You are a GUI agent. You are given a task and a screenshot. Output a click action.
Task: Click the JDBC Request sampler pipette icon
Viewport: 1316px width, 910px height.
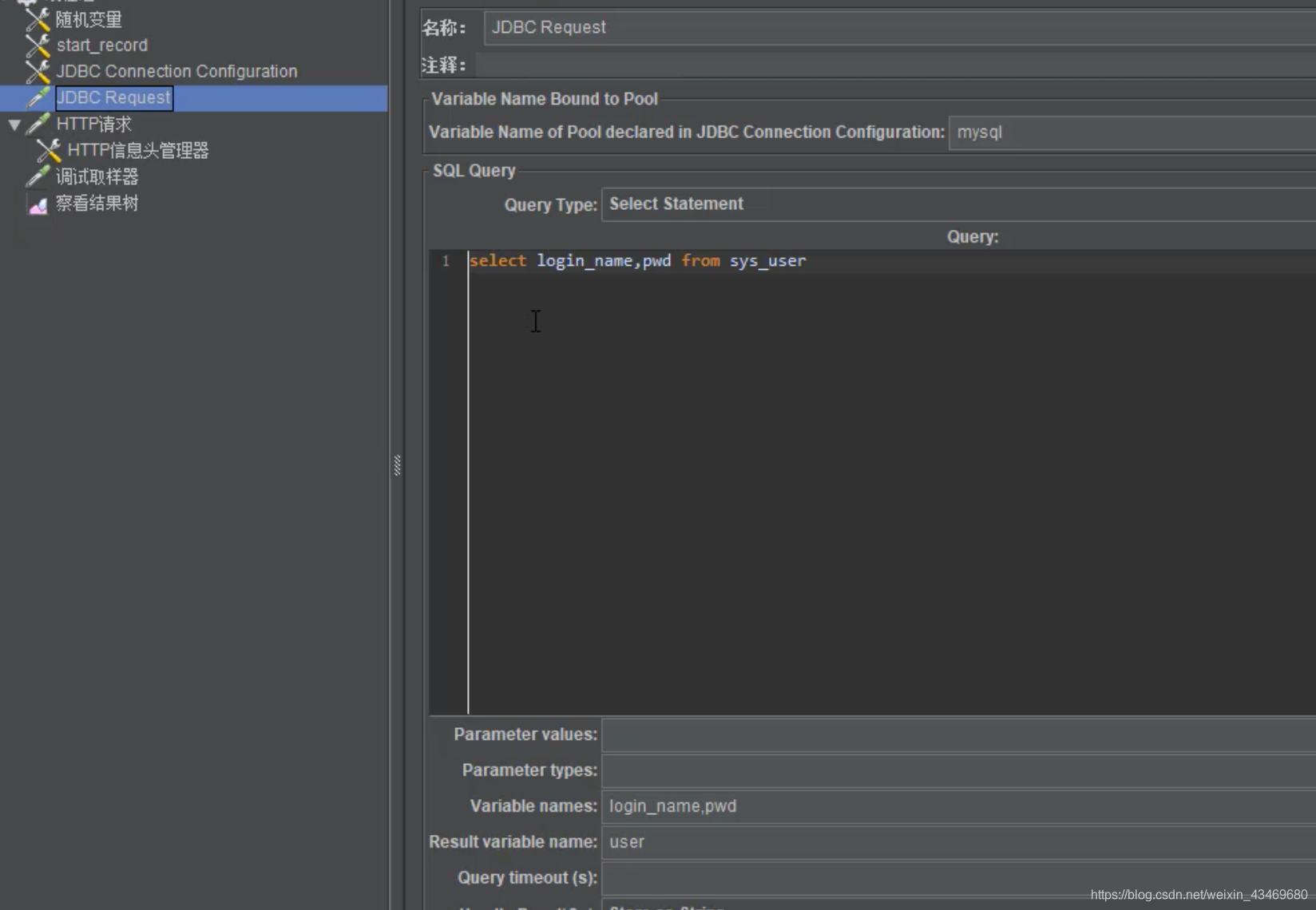coord(37,98)
